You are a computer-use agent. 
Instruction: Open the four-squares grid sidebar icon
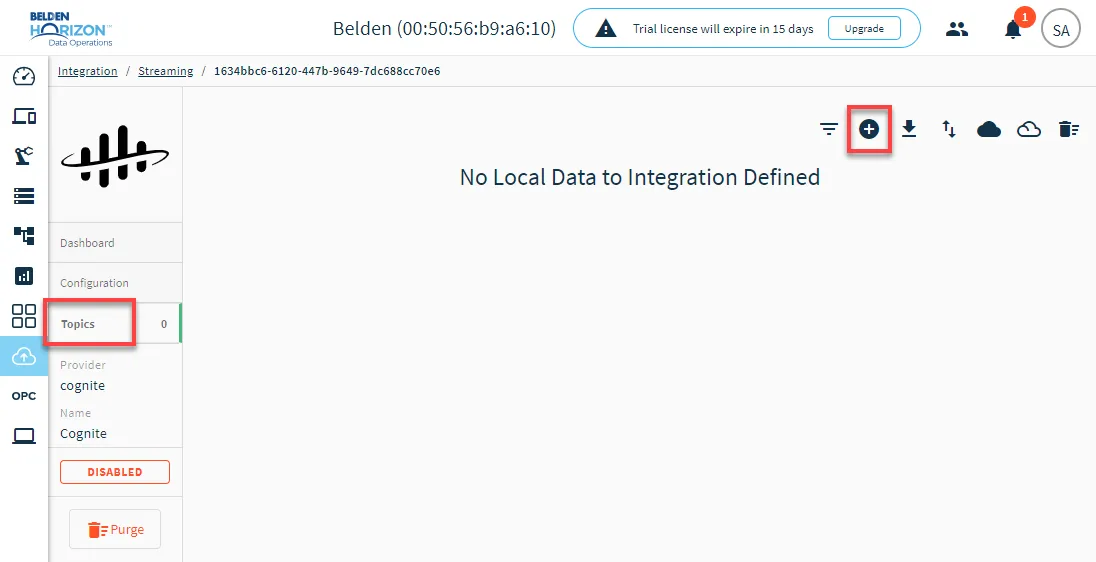[x=24, y=316]
